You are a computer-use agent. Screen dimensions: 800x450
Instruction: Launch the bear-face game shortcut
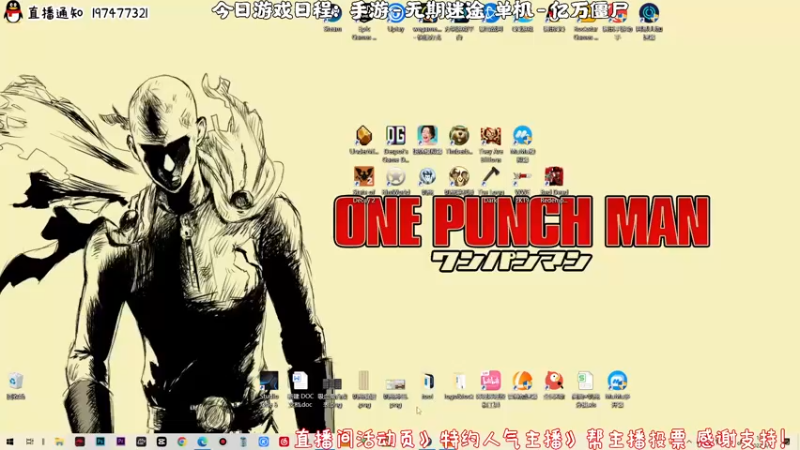tap(459, 140)
